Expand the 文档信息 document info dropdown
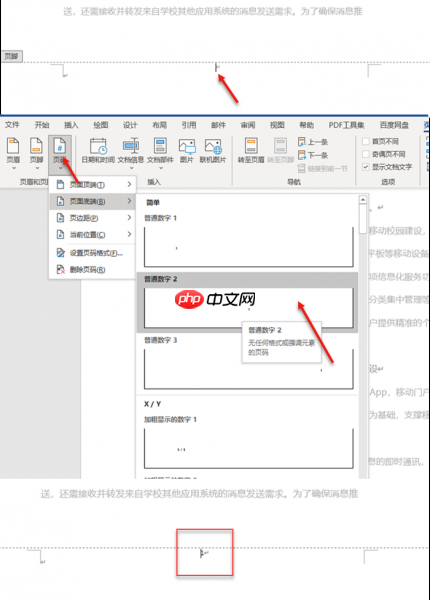Viewport: 430px width, 600px height. pos(131,168)
